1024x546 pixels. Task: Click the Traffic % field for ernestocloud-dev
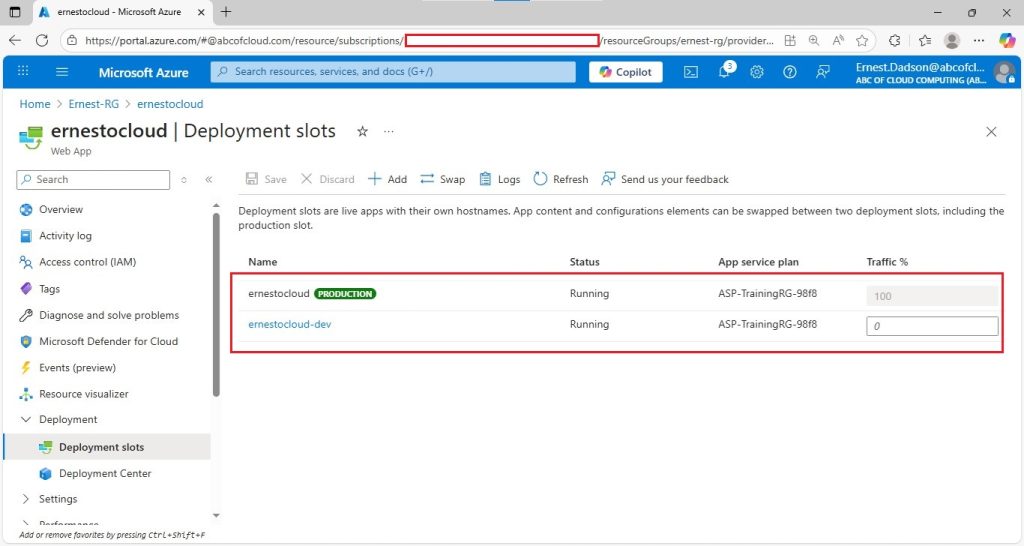[932, 326]
